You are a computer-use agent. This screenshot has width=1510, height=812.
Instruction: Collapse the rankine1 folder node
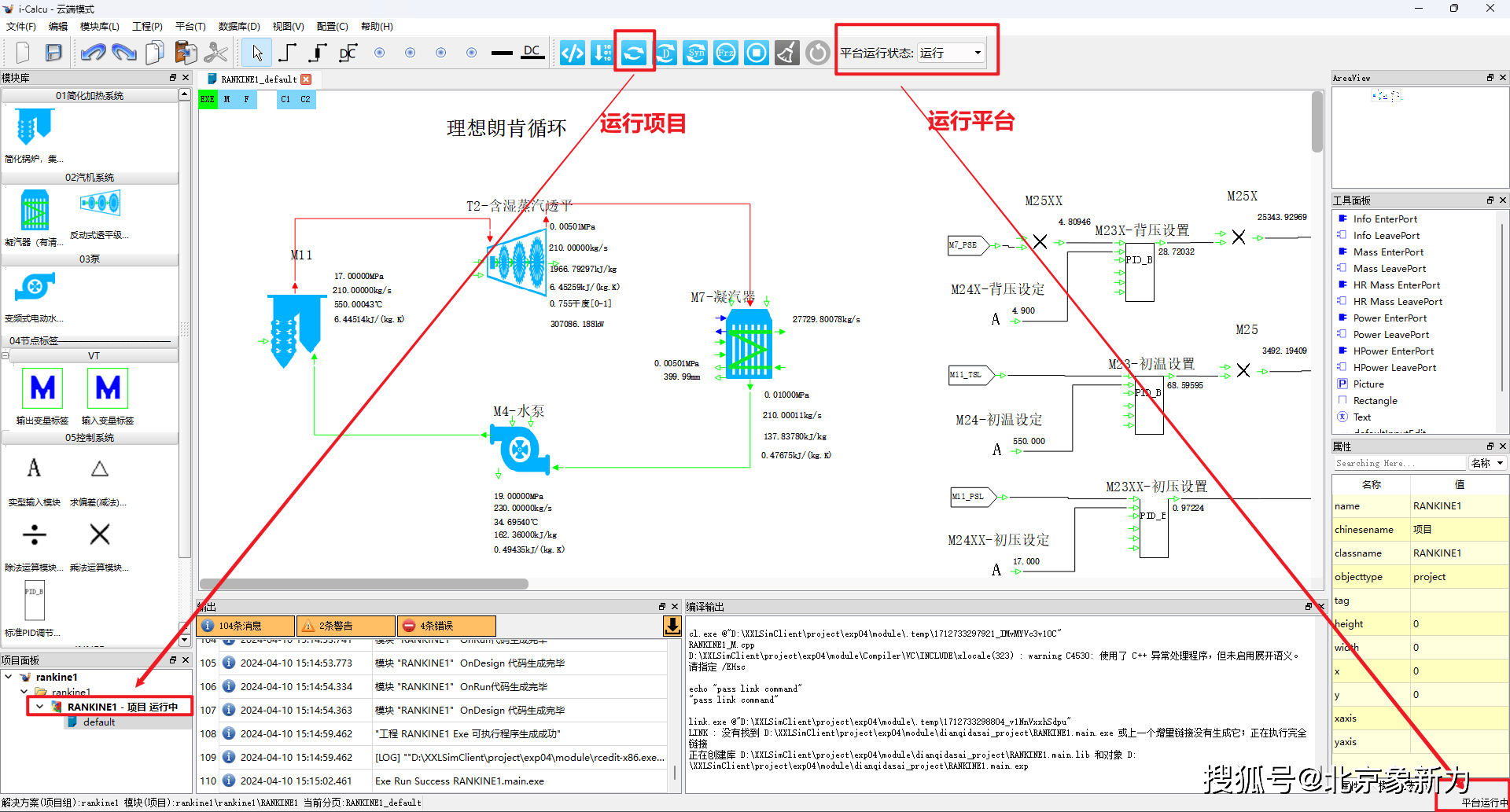[24, 692]
